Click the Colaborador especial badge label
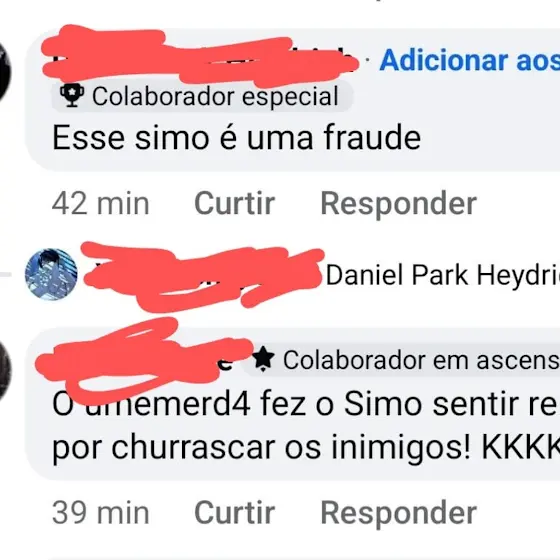Viewport: 560px width, 560px height. pos(215,96)
